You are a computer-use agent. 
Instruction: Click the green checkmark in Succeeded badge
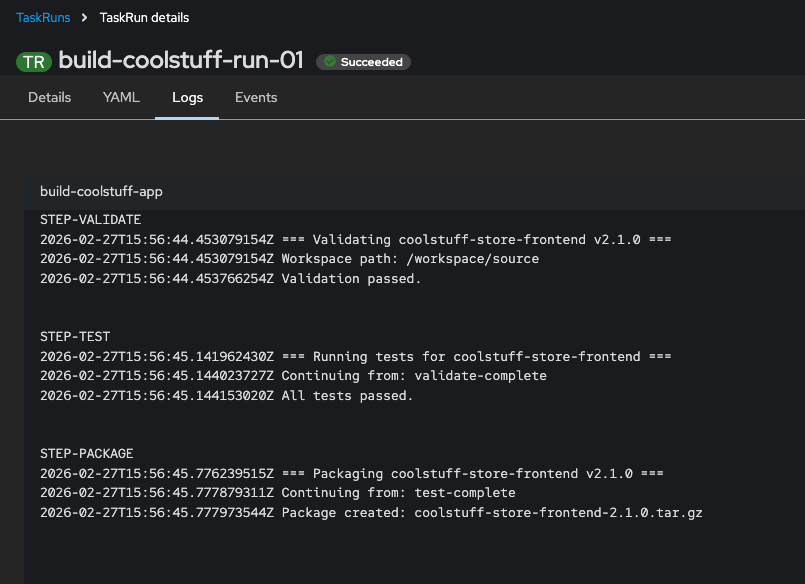(x=328, y=61)
